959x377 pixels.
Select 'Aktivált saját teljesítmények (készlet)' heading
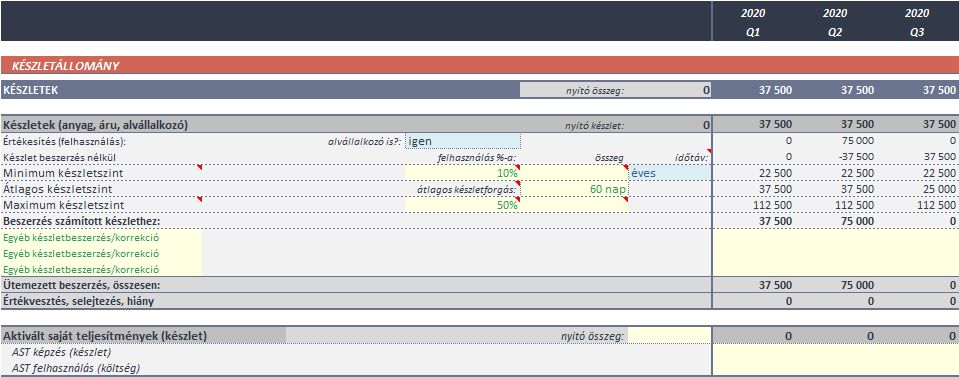click(105, 336)
